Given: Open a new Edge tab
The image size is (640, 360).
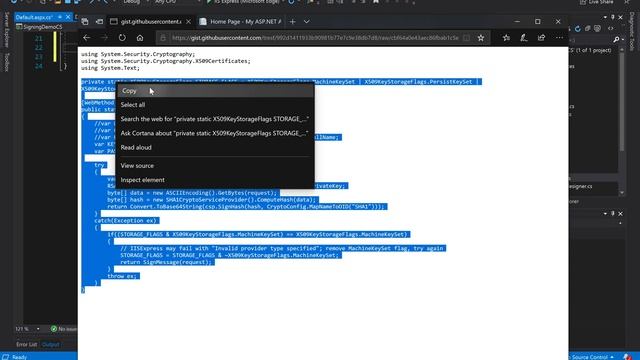Looking at the screenshot, I should pos(293,22).
